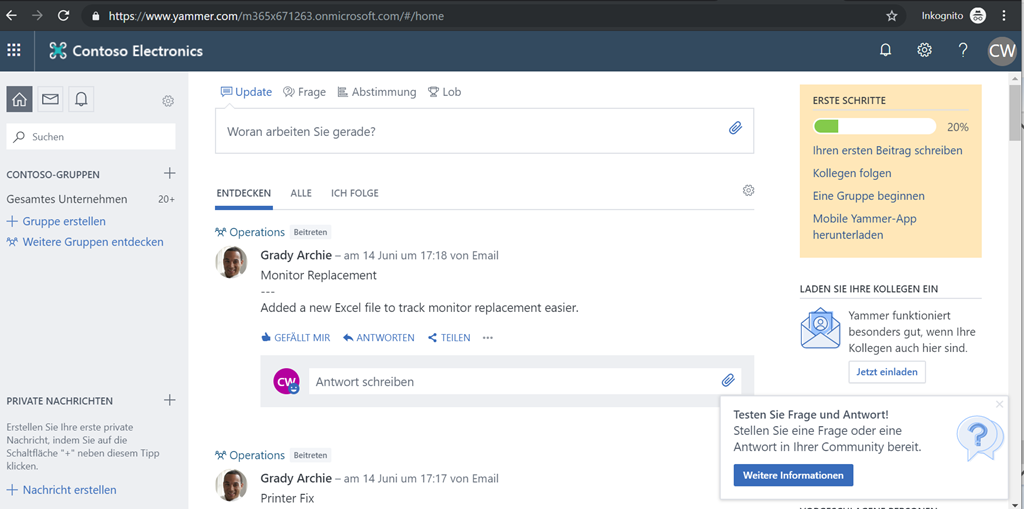
Task: Open the Office 365 app launcher grid
Action: (x=14, y=50)
